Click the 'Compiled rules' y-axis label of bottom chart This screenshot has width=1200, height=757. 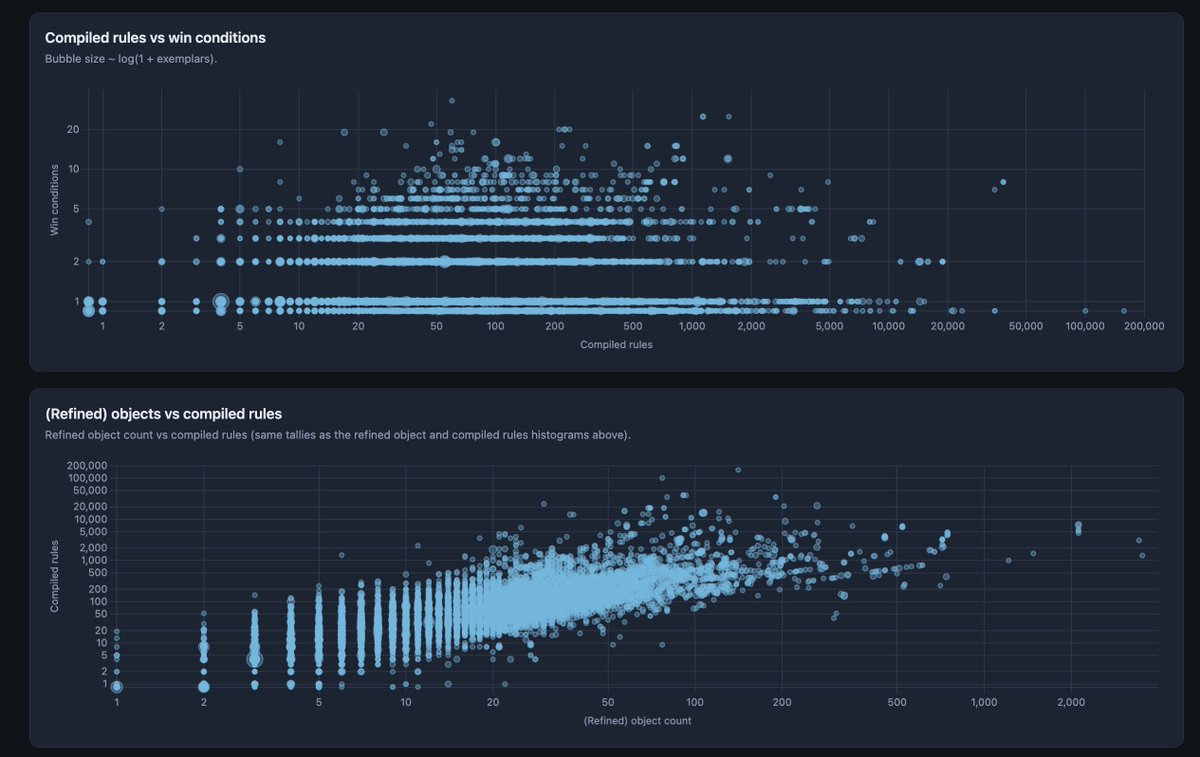click(57, 576)
